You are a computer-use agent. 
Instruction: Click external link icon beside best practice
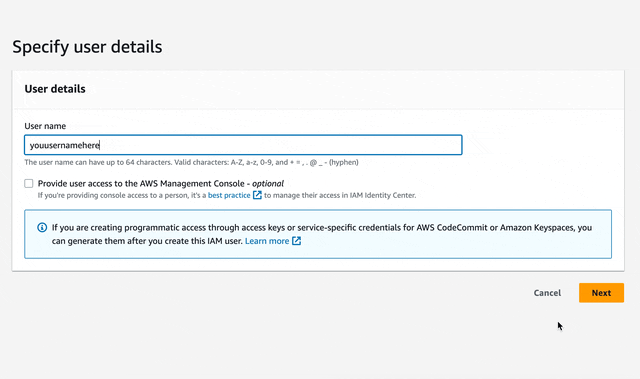257,195
